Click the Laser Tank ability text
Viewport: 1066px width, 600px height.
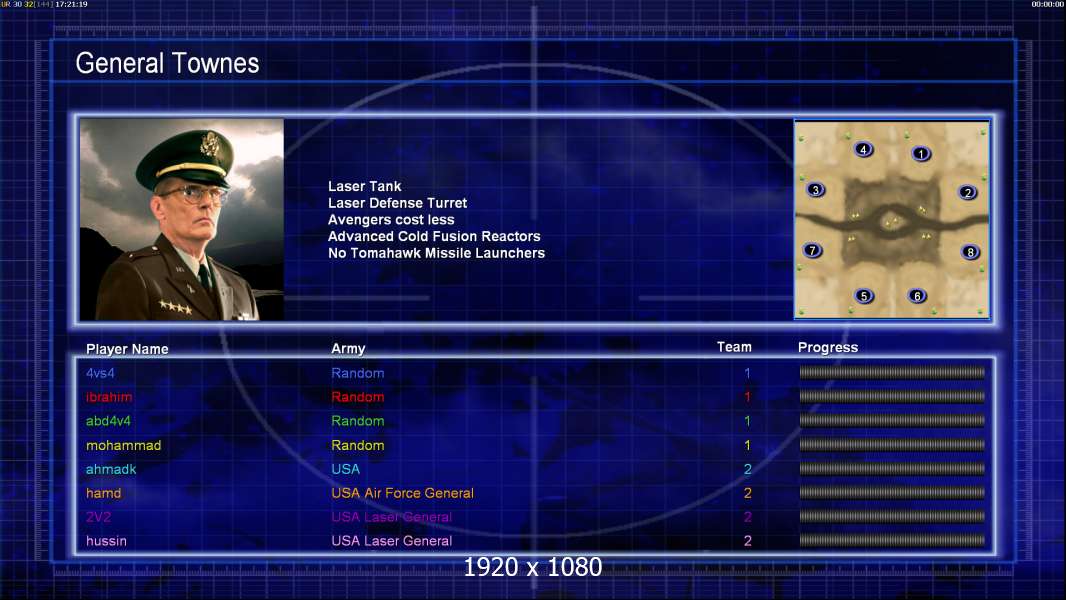click(364, 186)
